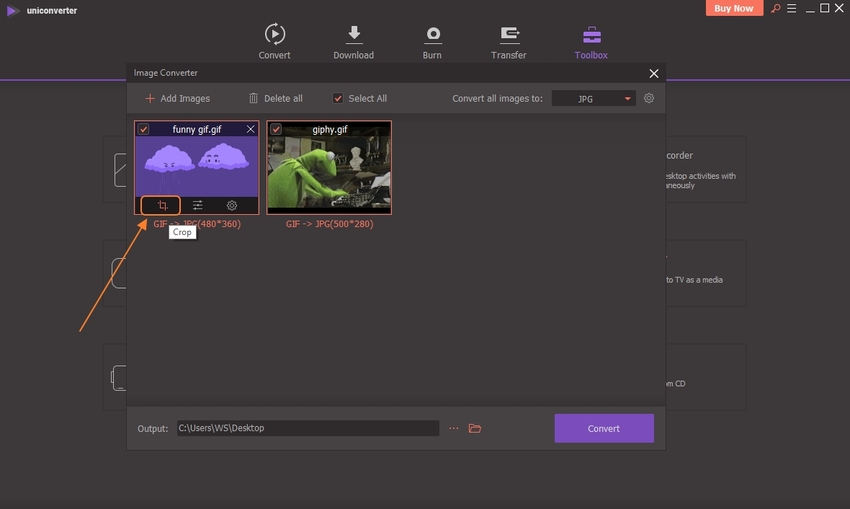The image size is (850, 509).
Task: Open the effect adjustment sliders icon on funny gif.gif
Action: pos(197,205)
